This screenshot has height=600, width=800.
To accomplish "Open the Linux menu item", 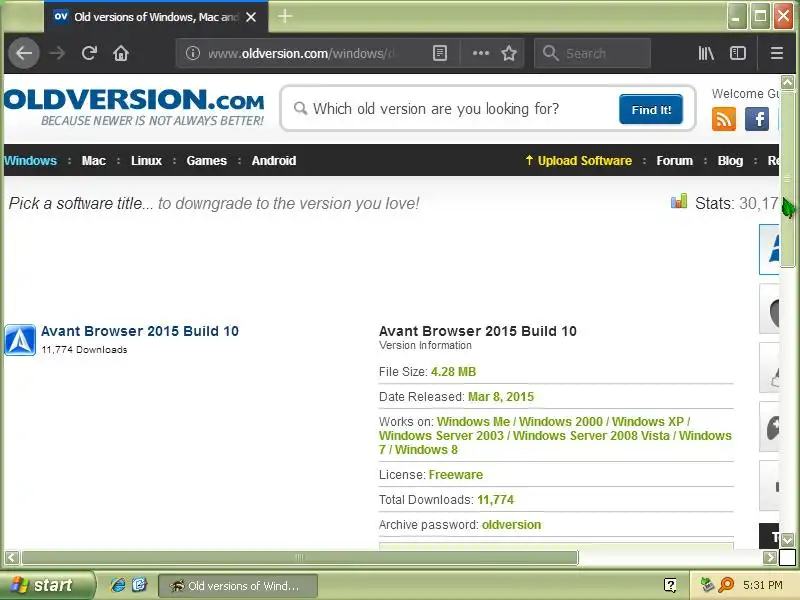I will (146, 161).
